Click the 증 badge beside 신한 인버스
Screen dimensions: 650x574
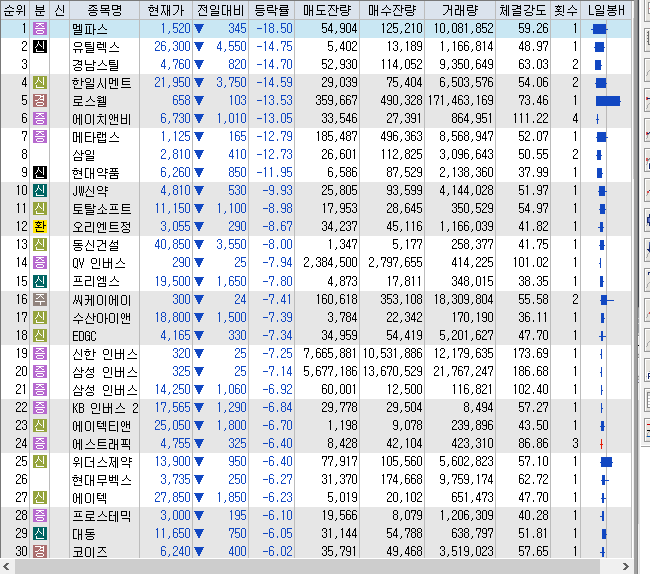pos(40,354)
